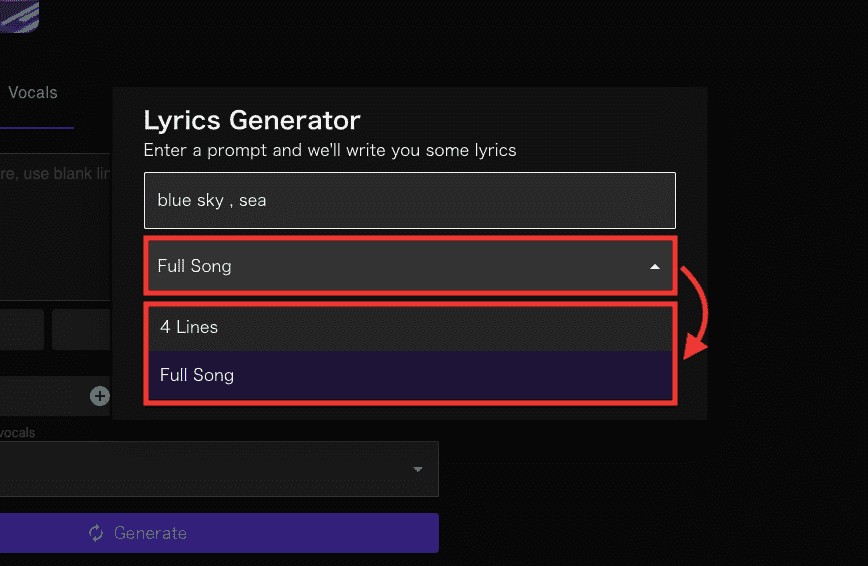Image resolution: width=868 pixels, height=566 pixels.
Task: Click the circular plus icon
Action: [100, 396]
